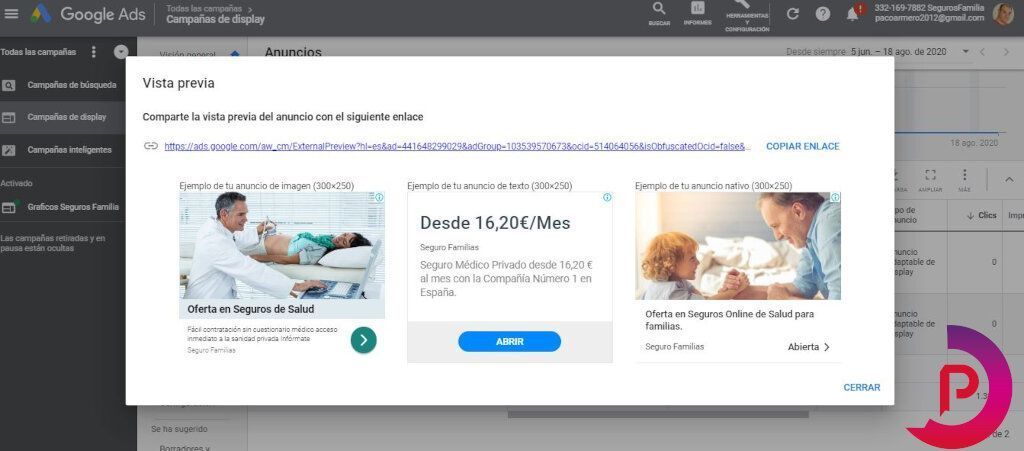
Task: Click the date range 5 jun. – 18 ago. de 2020
Action: click(898, 52)
